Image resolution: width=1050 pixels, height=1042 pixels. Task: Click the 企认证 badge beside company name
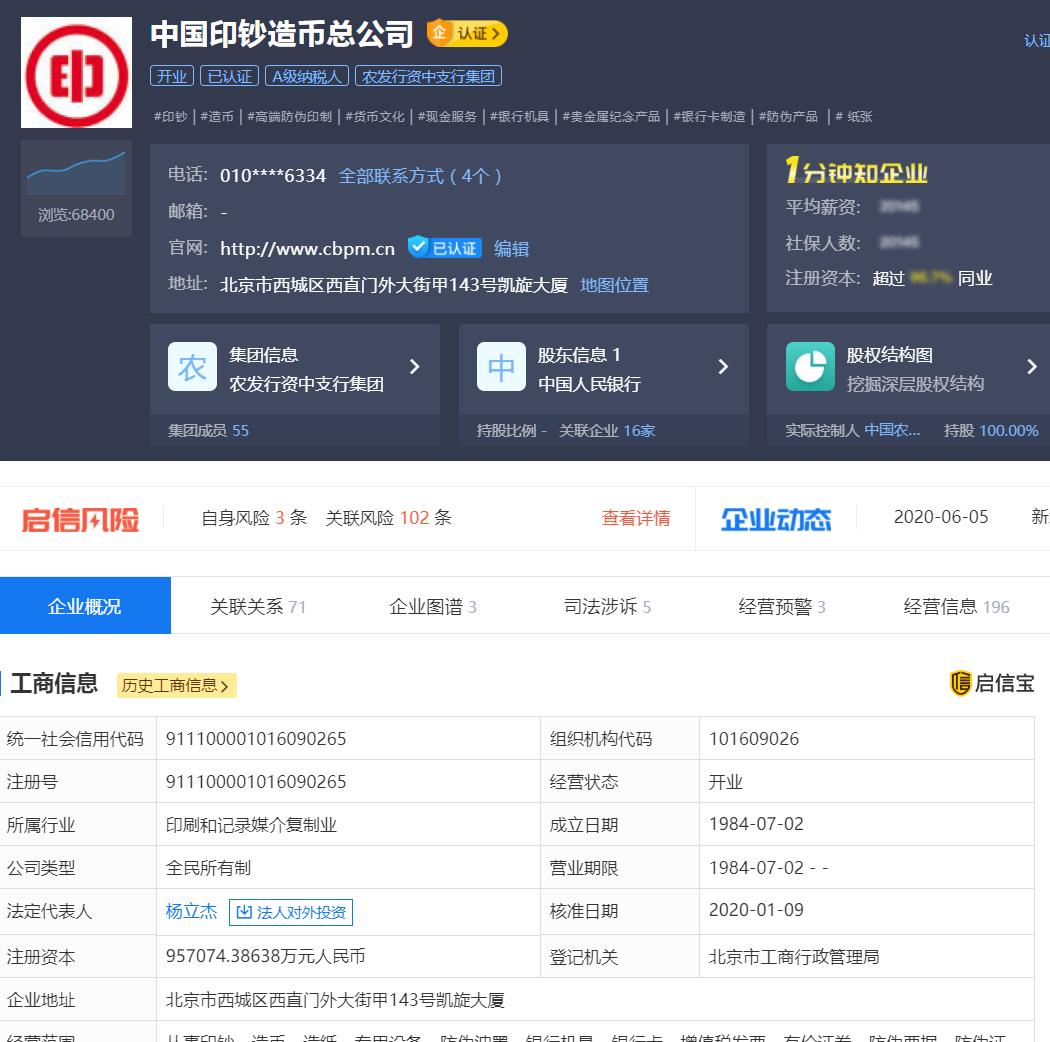click(x=466, y=33)
